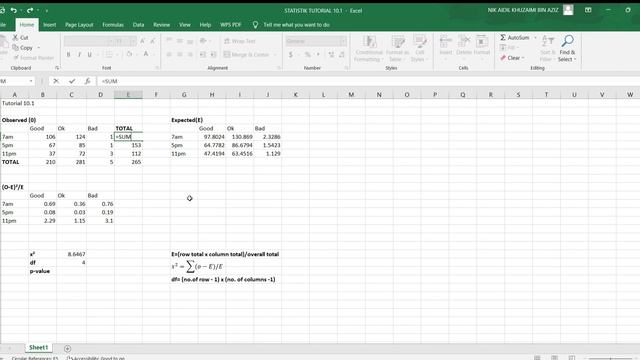Expand the Name Box dropdown
Viewport: 640px width, 360px height.
point(31,81)
